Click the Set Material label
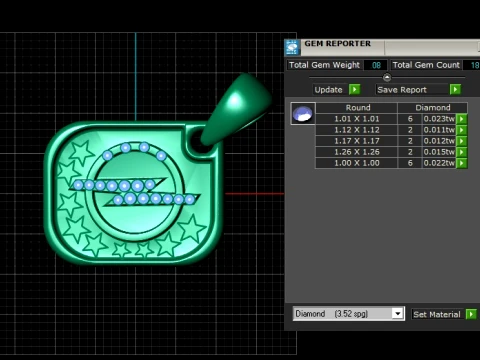The height and width of the screenshot is (360, 480). (x=437, y=314)
